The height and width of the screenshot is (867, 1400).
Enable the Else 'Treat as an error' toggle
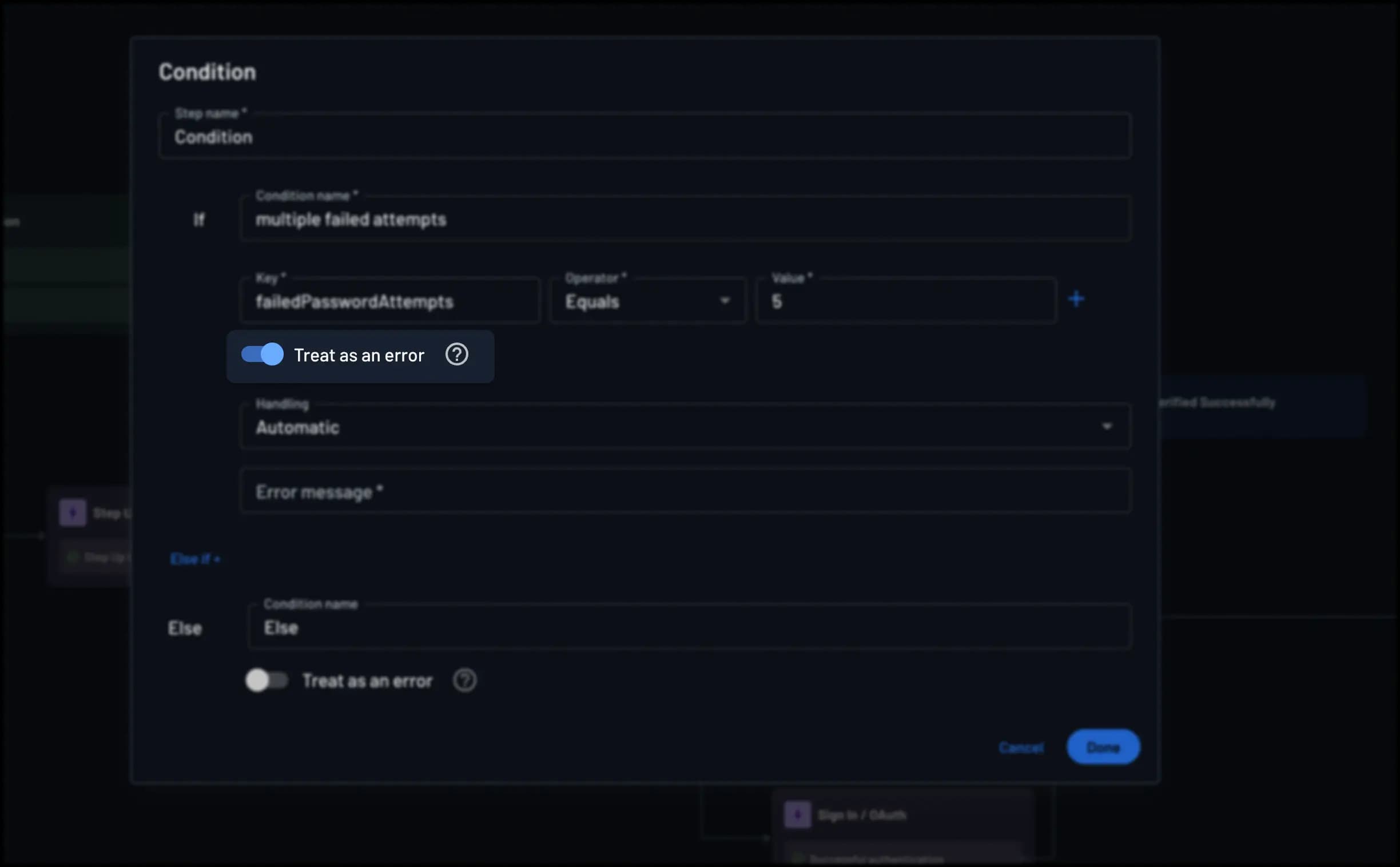pos(267,681)
